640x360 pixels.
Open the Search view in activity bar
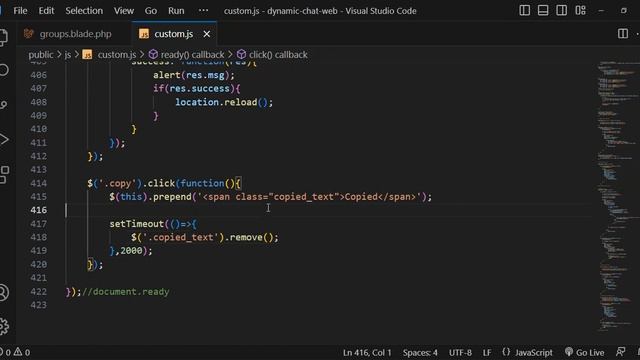click(x=3, y=70)
